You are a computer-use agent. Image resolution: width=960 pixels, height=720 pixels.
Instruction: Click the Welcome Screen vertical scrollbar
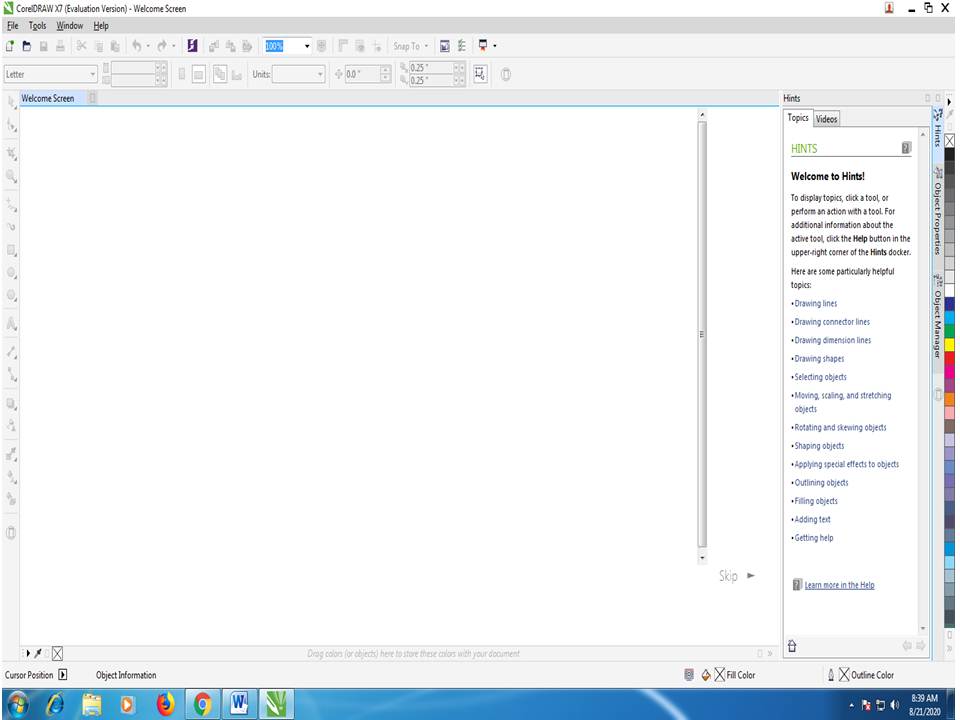tap(702, 336)
